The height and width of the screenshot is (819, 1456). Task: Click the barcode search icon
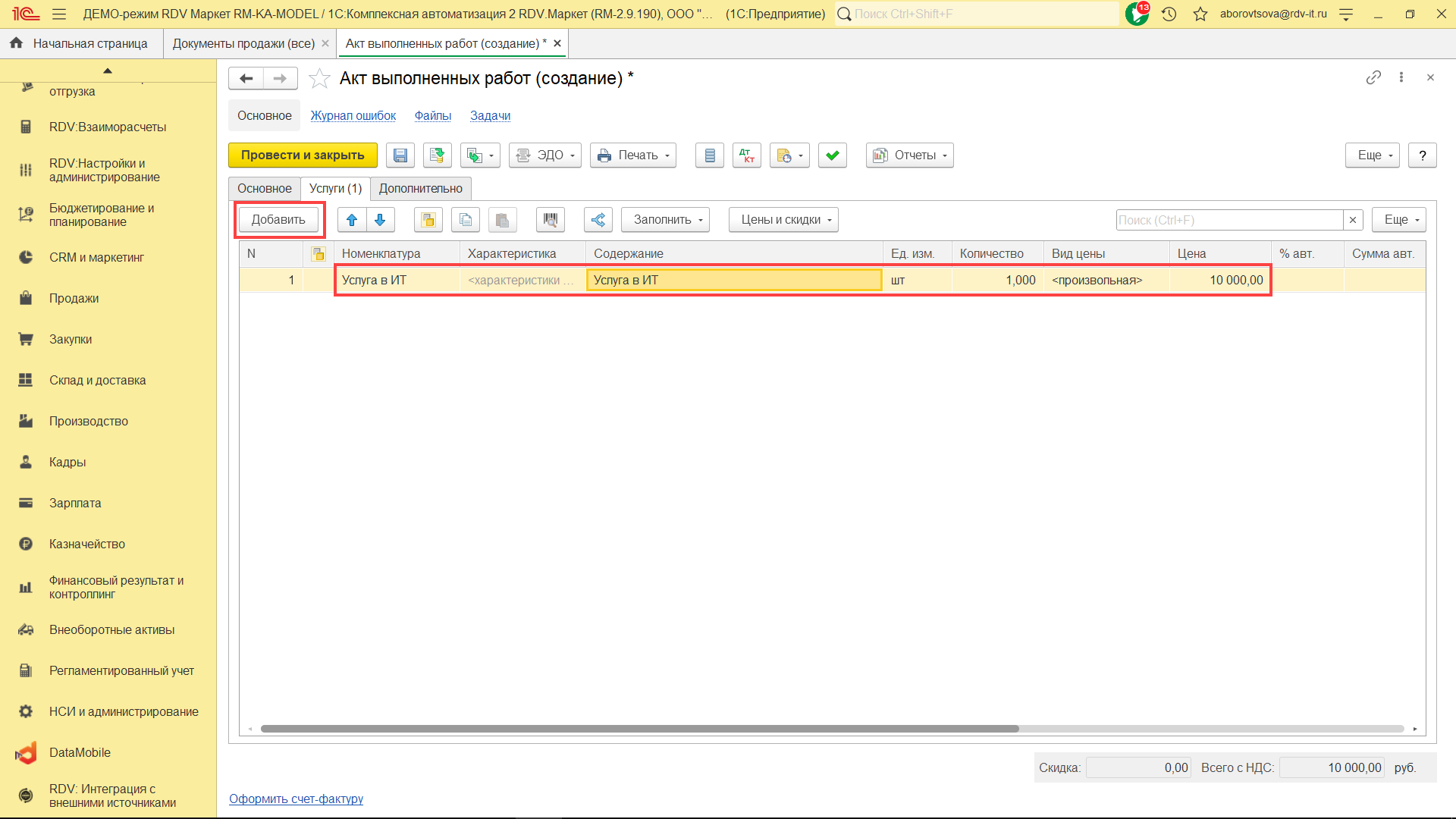(x=550, y=220)
